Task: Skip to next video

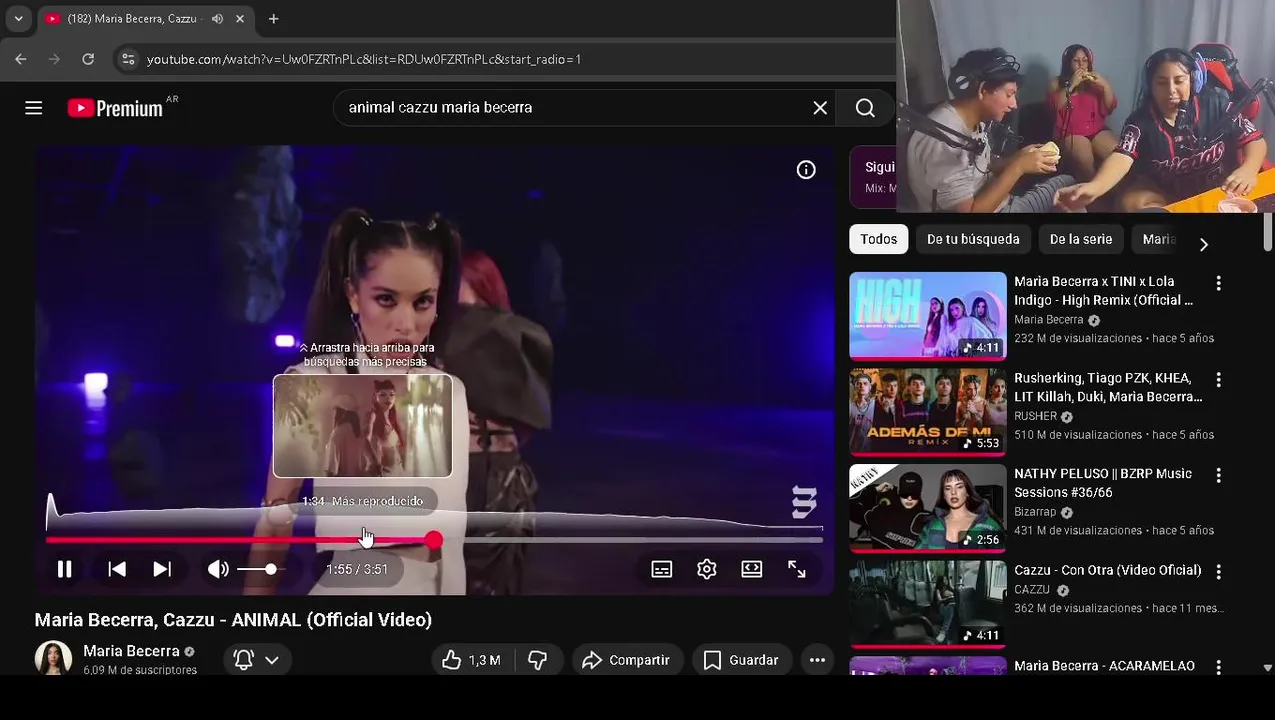Action: 162,569
